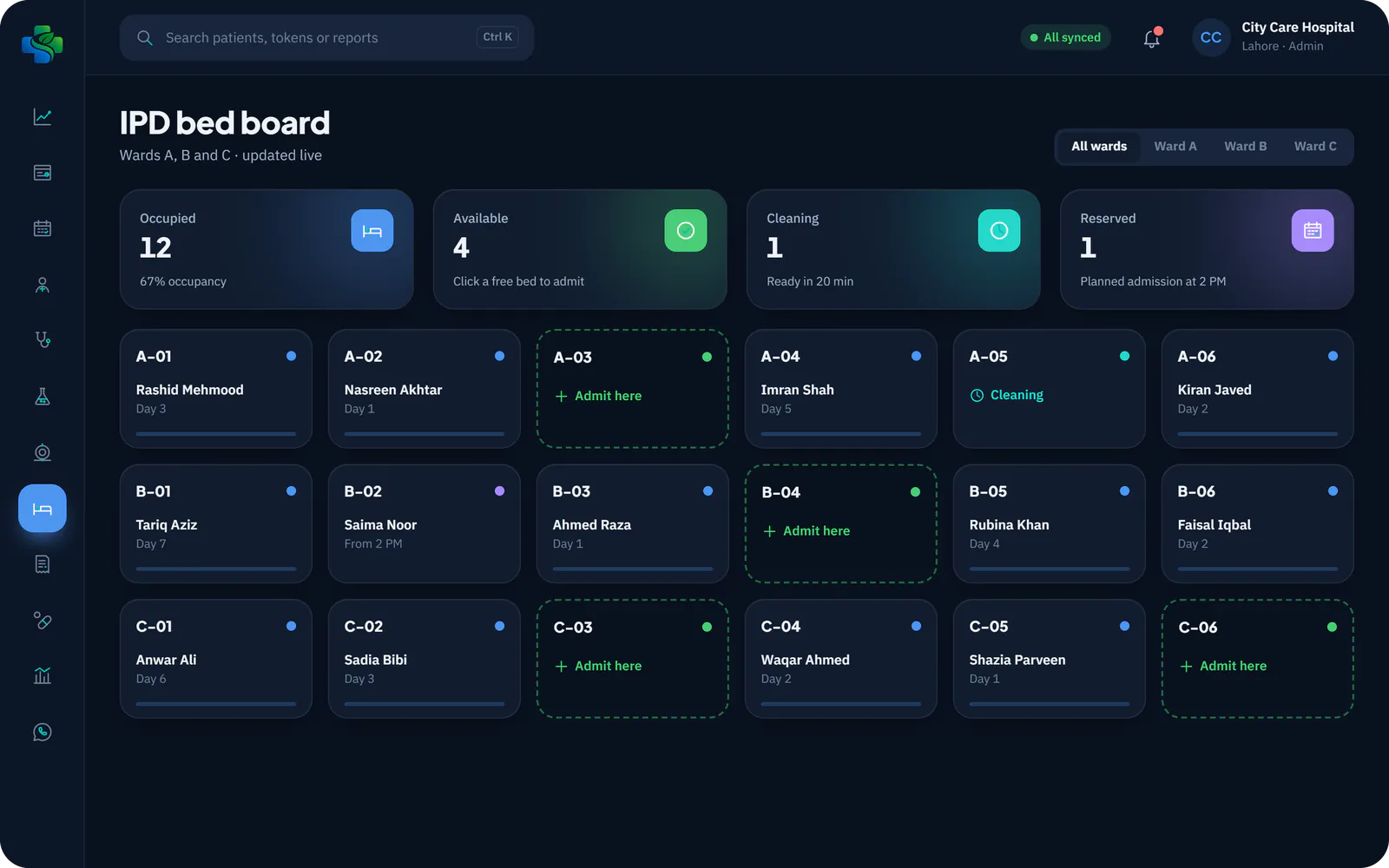The image size is (1389, 868).
Task: Open the patients person icon in the sidebar
Action: 43,285
